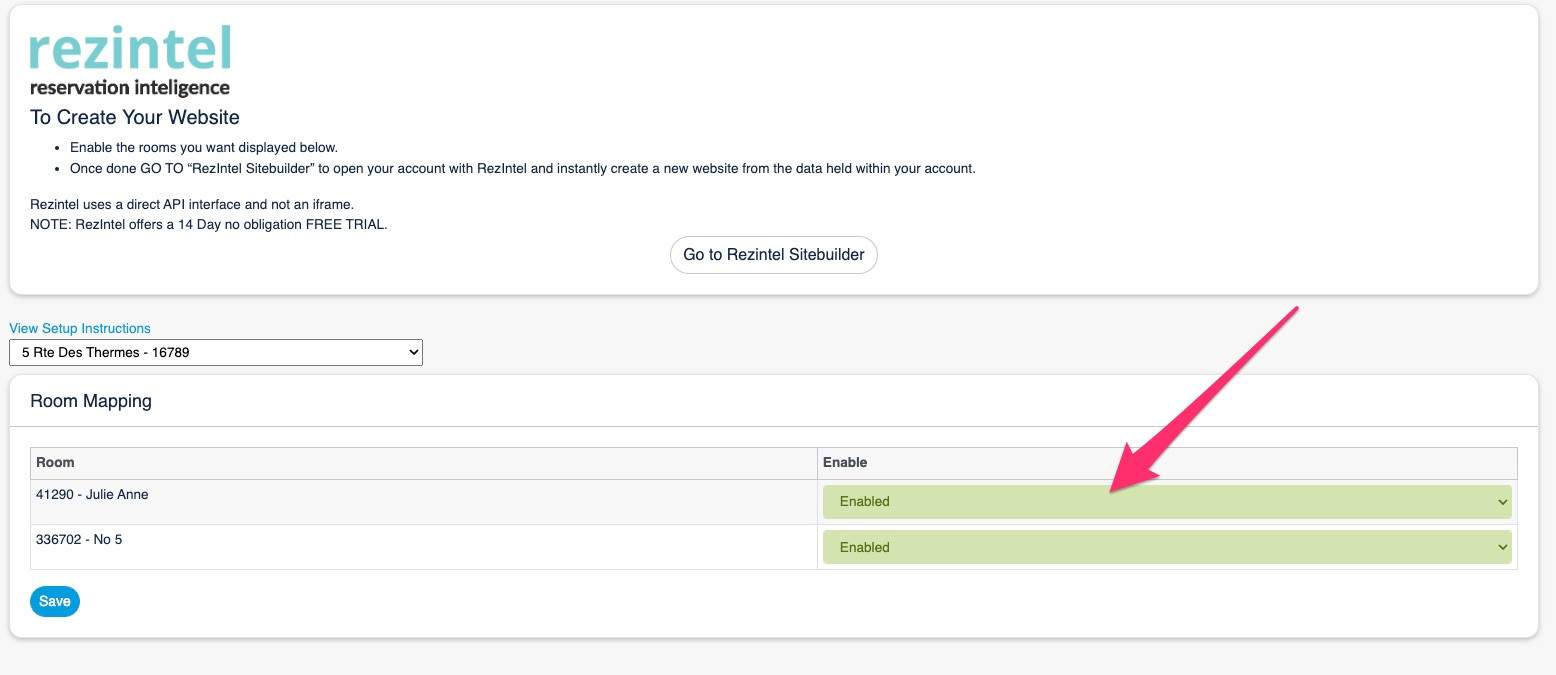The image size is (1556, 675).
Task: Click the Room Mapping panel title
Action: [91, 401]
